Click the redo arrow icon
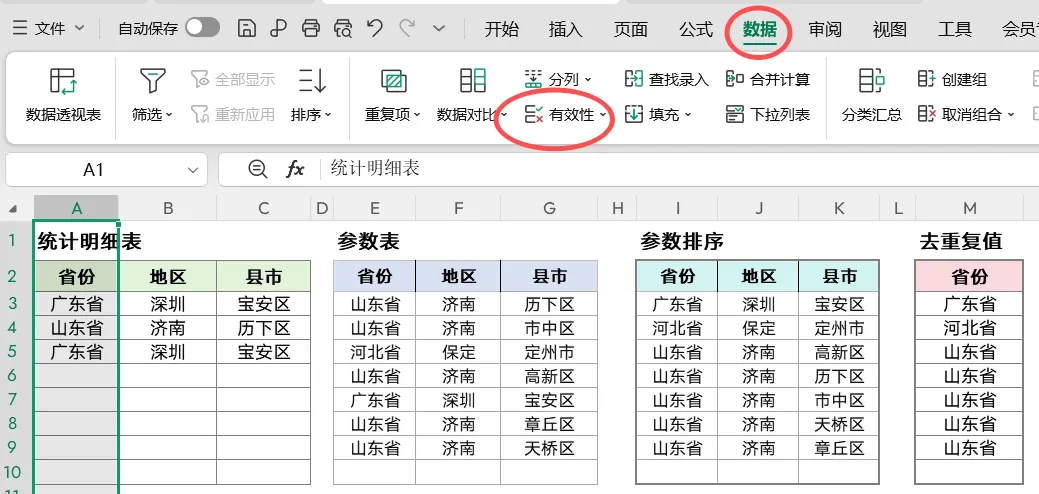The height and width of the screenshot is (494, 1039). pos(407,28)
